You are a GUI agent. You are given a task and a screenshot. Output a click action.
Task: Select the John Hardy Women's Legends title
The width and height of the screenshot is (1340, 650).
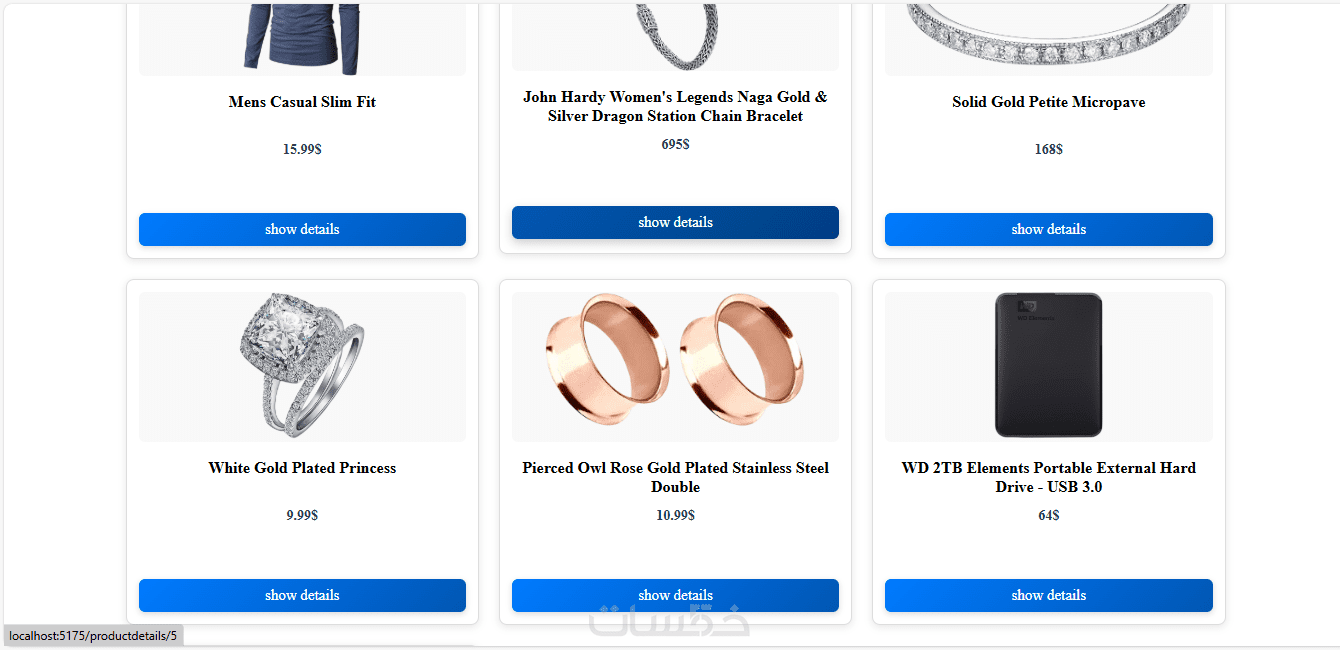[675, 106]
